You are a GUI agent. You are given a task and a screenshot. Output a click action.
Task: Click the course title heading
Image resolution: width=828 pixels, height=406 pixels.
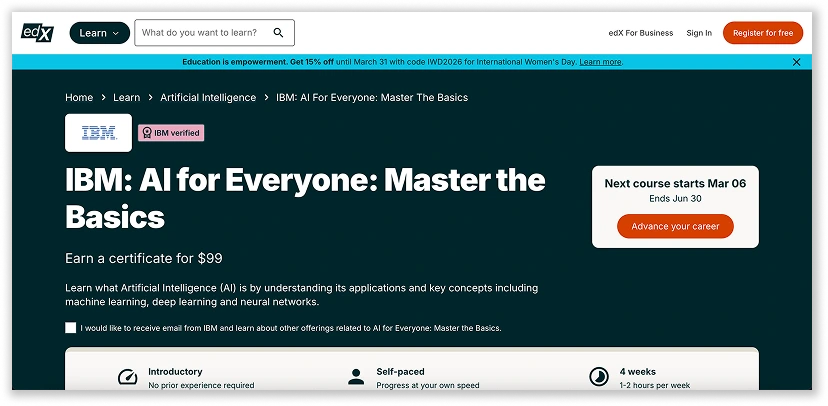(x=305, y=199)
